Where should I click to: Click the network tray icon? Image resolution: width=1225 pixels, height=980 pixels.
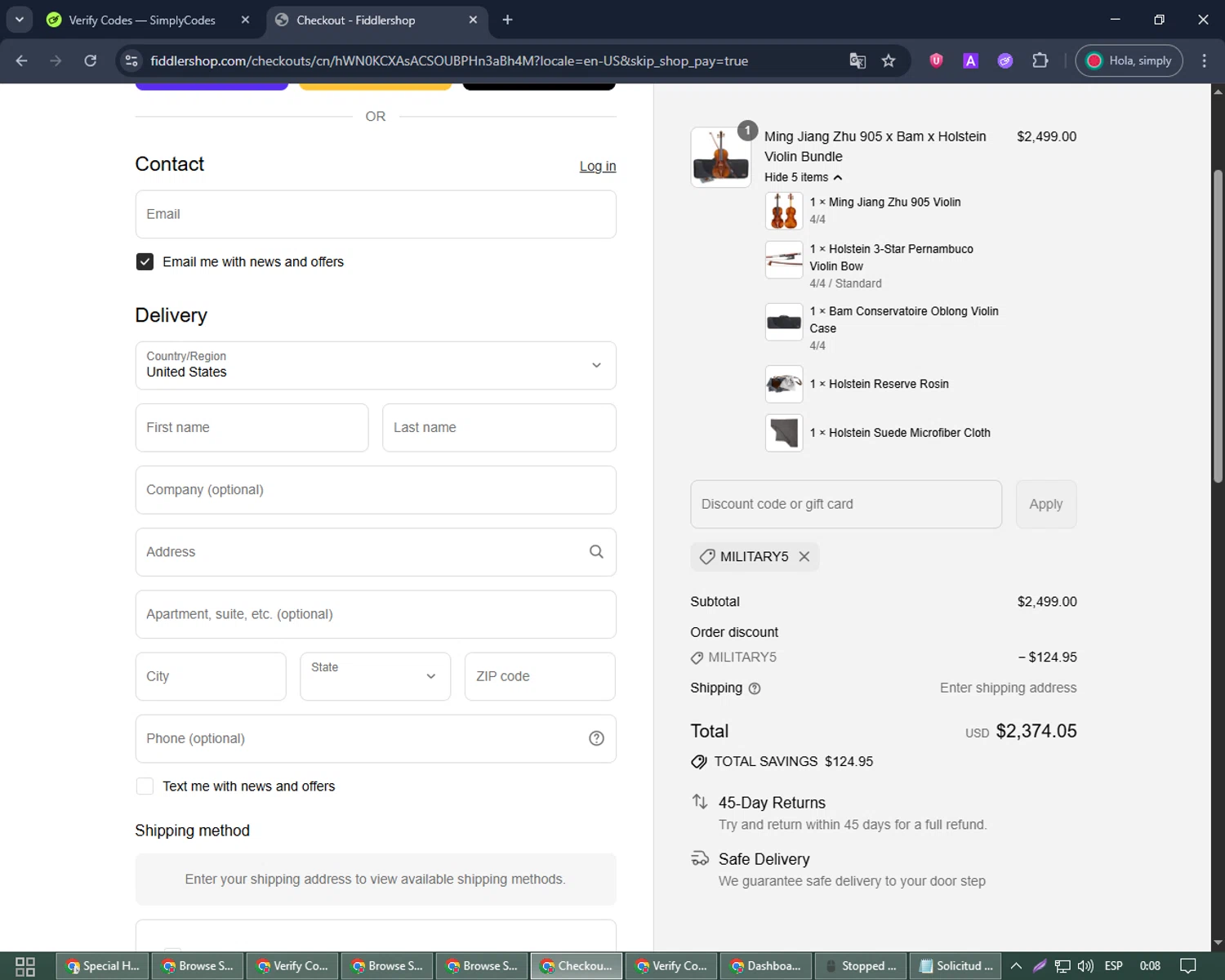(1062, 966)
